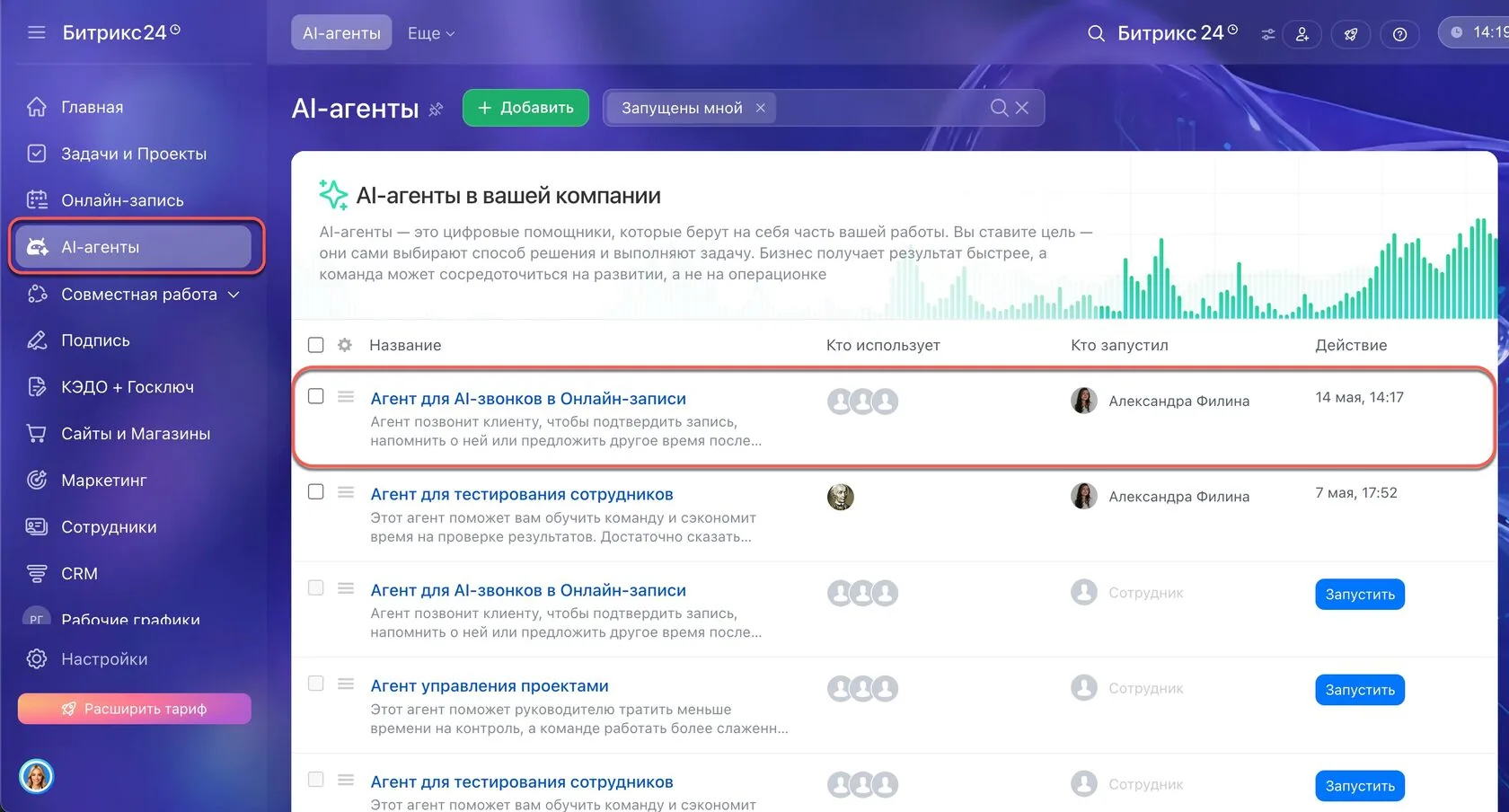Open the hamburger menu next to Битрикс24
1509x812 pixels.
pos(36,32)
